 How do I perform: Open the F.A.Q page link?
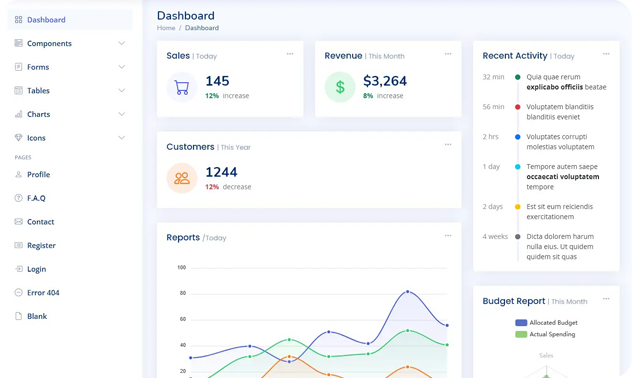(x=70, y=198)
